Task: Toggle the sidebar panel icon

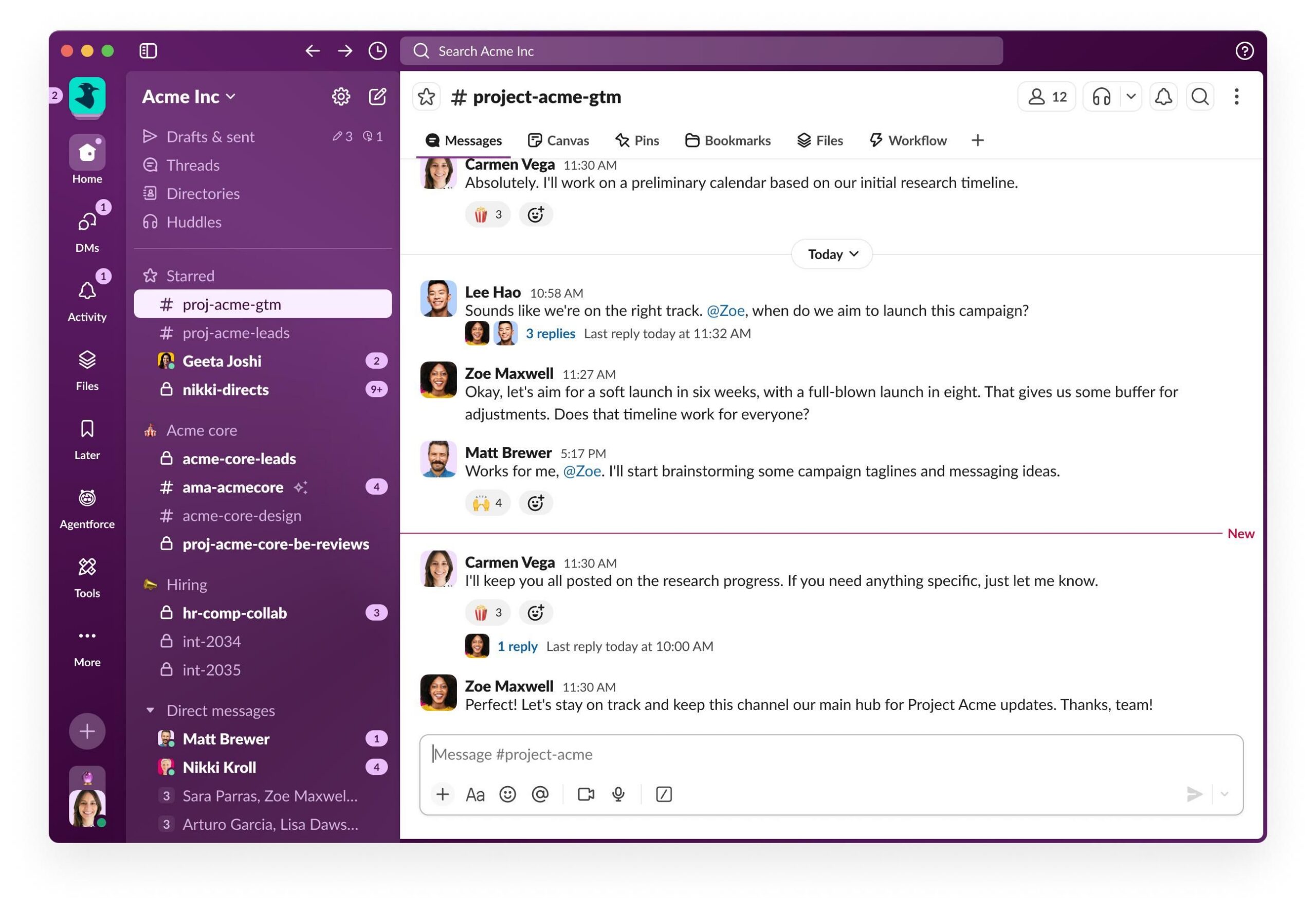Action: pyautogui.click(x=148, y=51)
